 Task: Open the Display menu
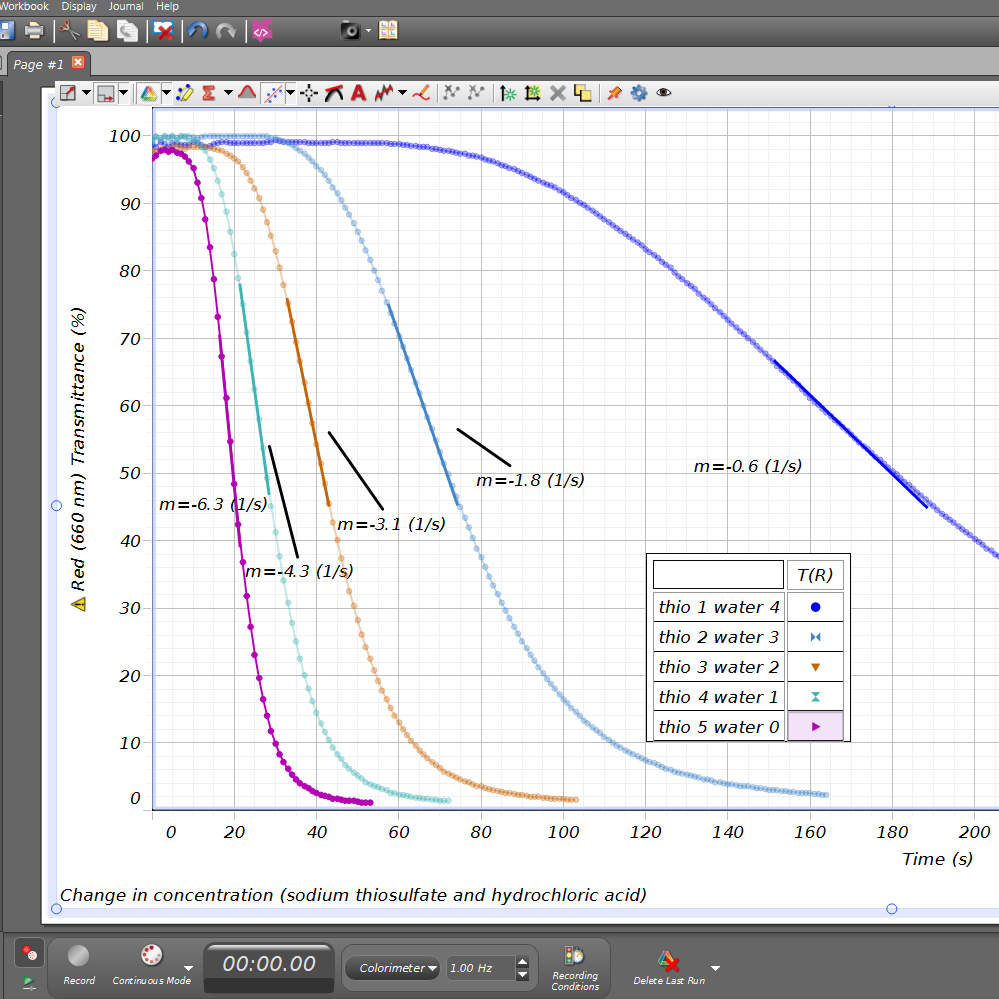[78, 6]
